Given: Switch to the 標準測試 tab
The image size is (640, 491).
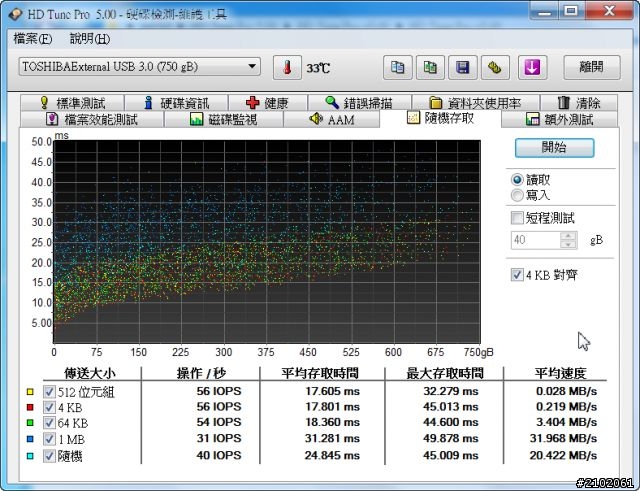Looking at the screenshot, I should point(72,103).
